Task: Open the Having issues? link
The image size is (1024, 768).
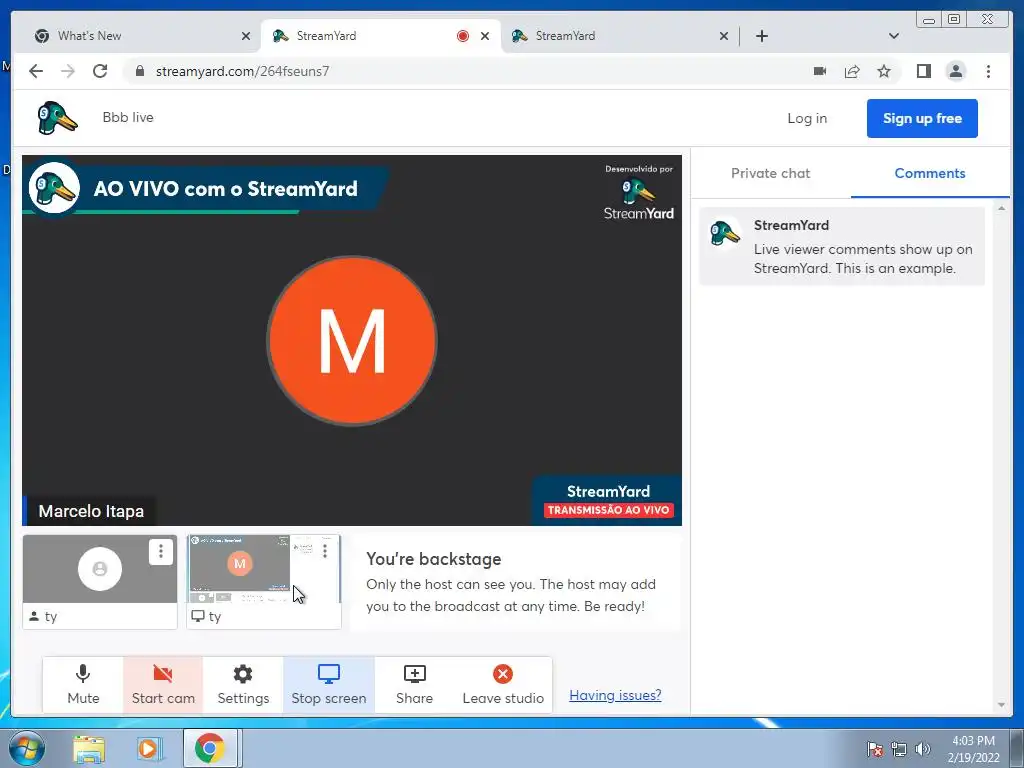Action: [615, 695]
